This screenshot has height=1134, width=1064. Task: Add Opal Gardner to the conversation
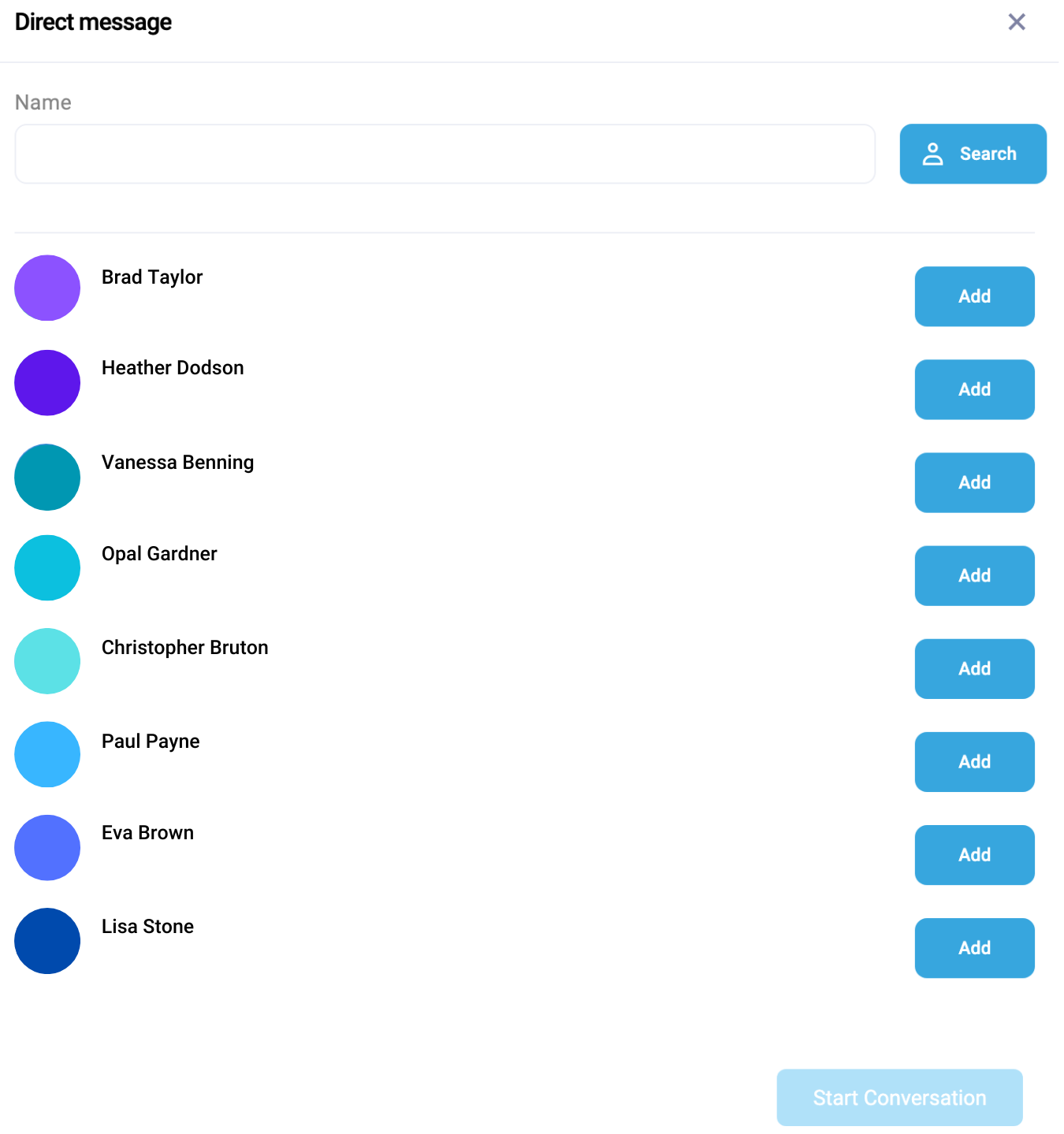(974, 575)
